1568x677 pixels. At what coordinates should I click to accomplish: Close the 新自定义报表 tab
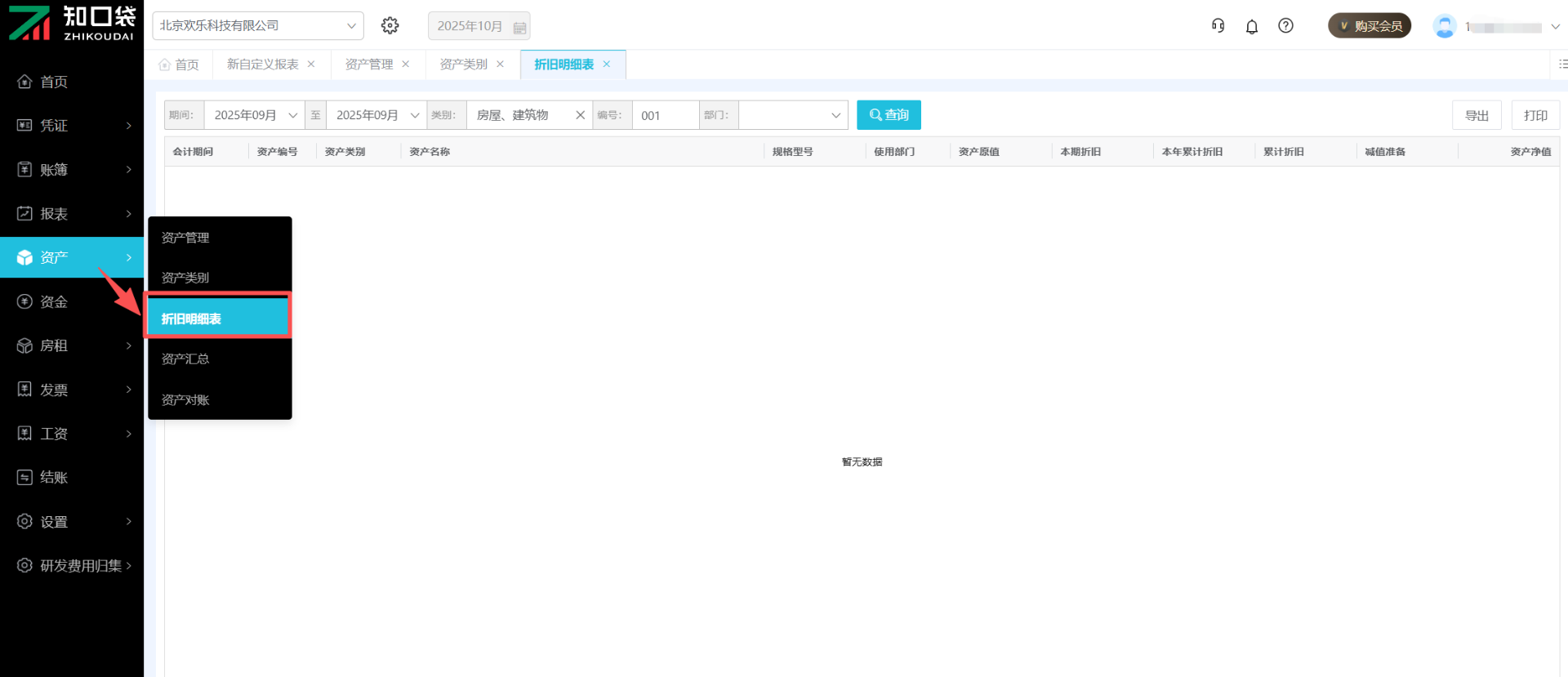[x=311, y=65]
